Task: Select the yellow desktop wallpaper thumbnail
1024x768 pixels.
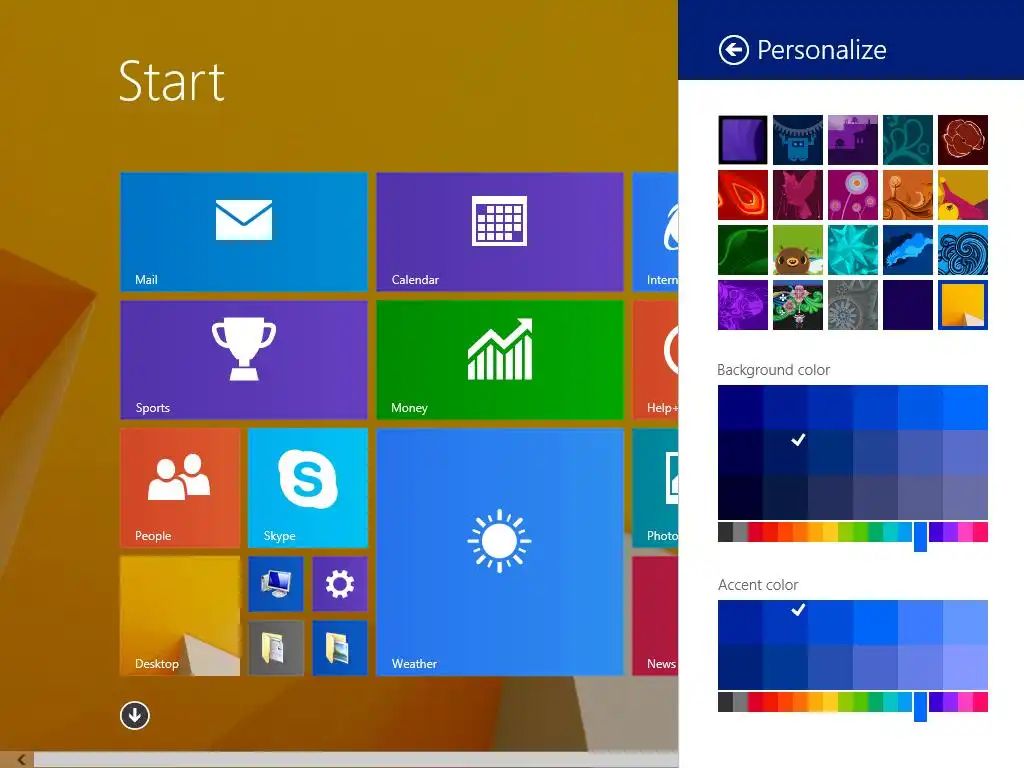Action: 963,305
